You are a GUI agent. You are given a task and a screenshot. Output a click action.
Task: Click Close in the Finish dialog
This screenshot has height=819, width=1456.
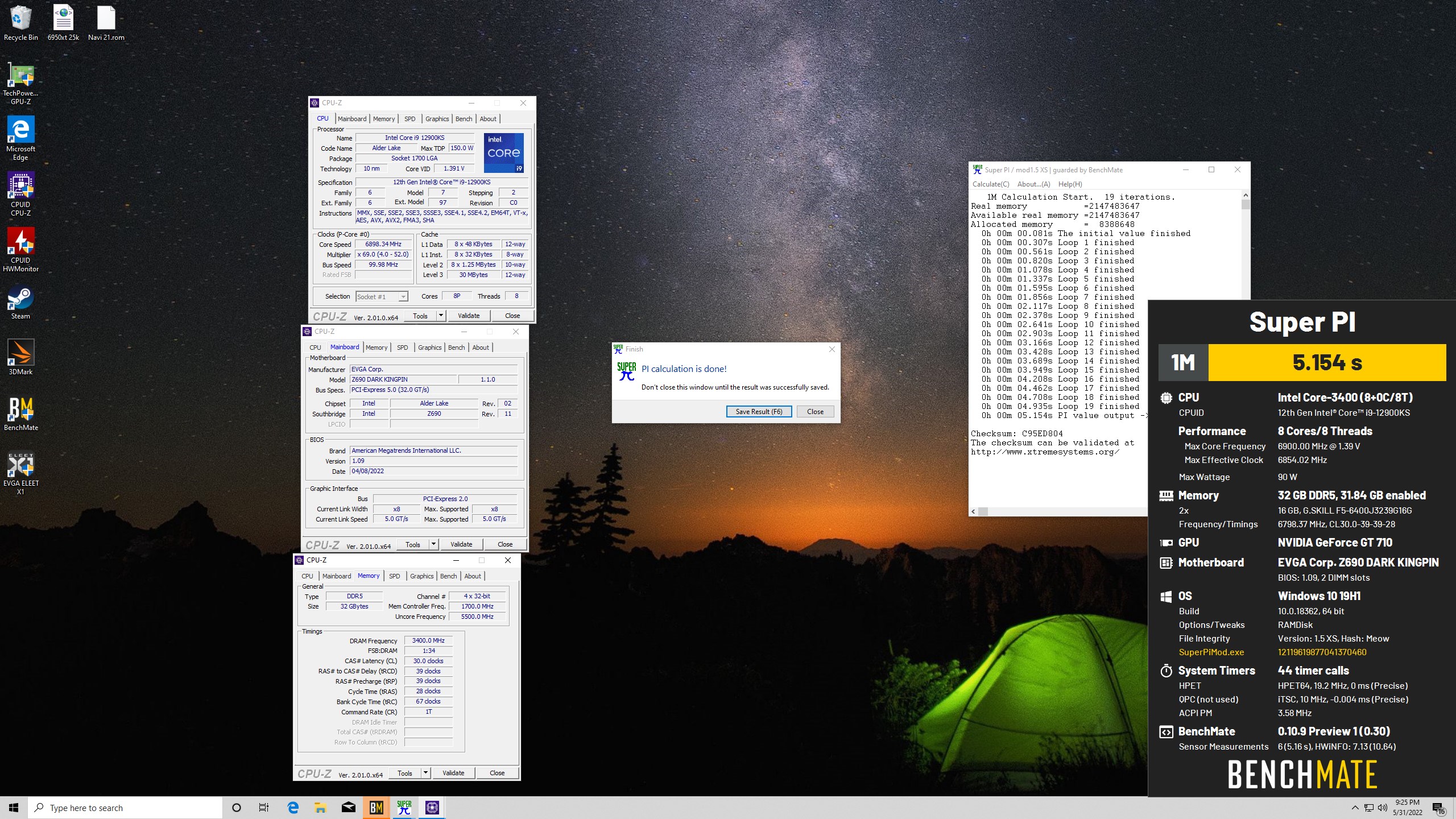click(x=815, y=412)
